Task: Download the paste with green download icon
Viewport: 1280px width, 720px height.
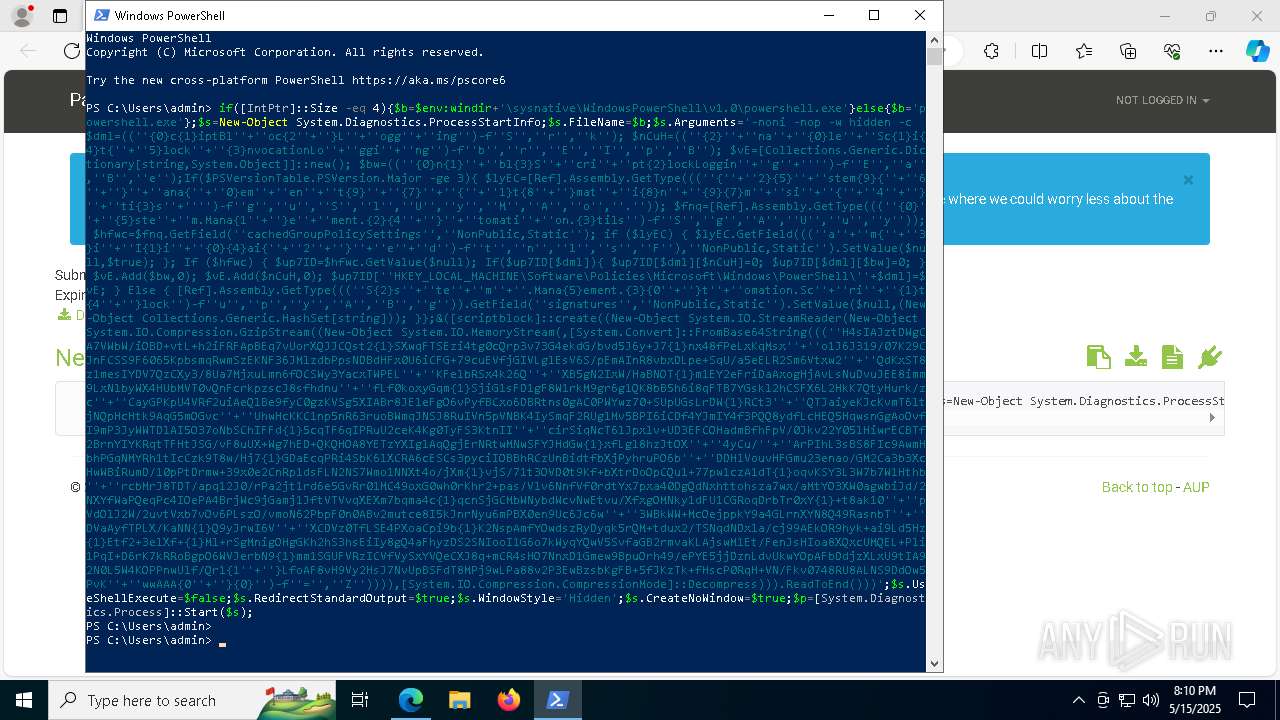Action: pyautogui.click(x=1135, y=357)
